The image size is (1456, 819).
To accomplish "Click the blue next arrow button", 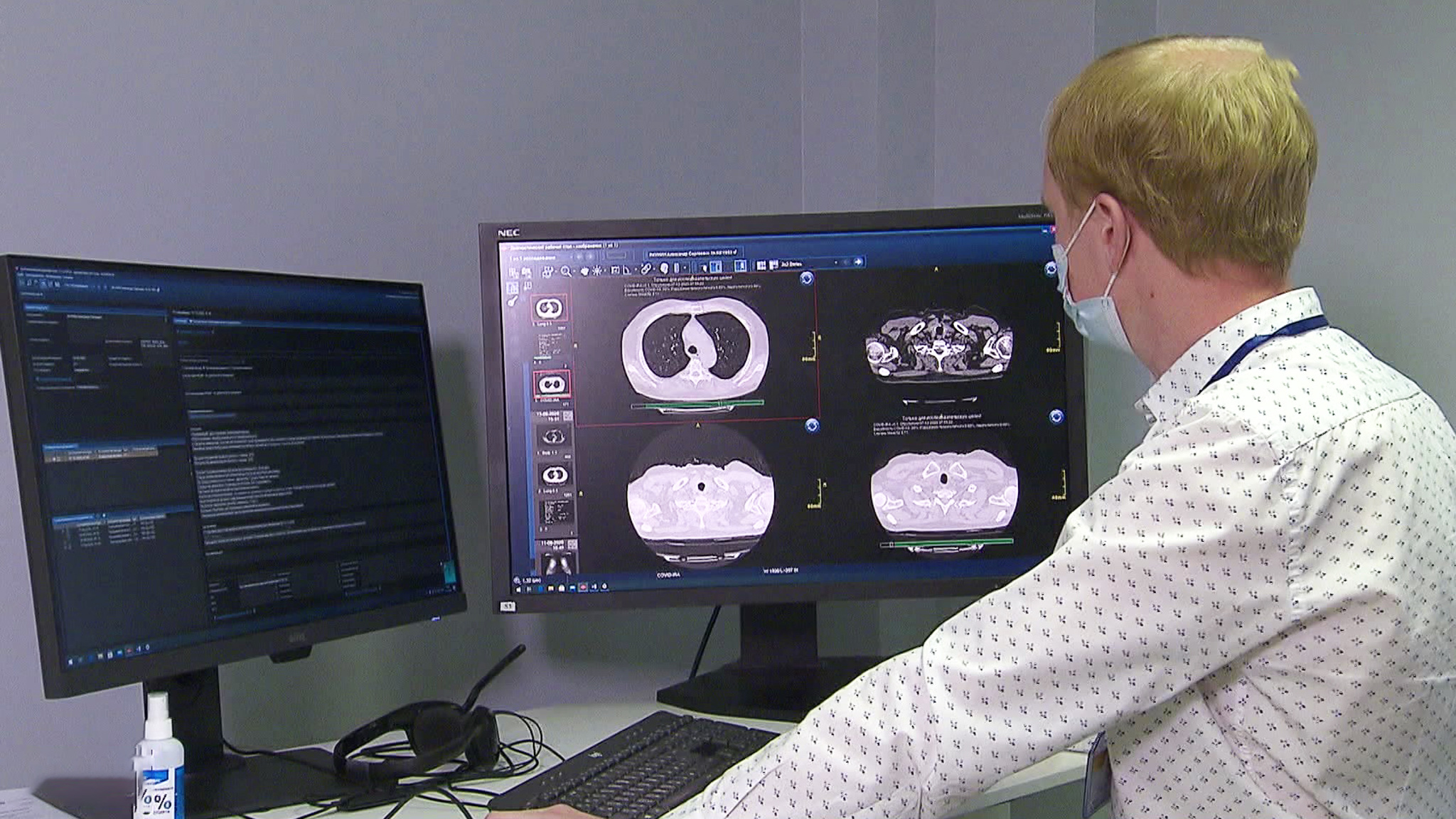I will [858, 262].
